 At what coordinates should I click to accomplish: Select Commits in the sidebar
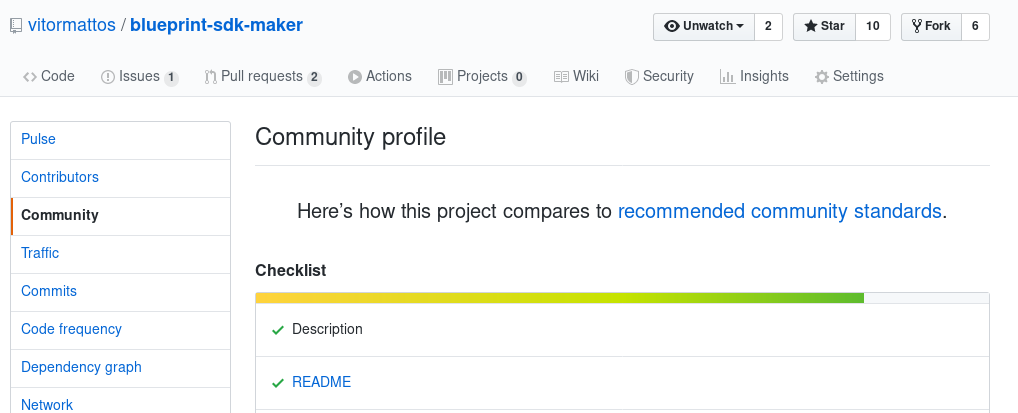pyautogui.click(x=121, y=292)
